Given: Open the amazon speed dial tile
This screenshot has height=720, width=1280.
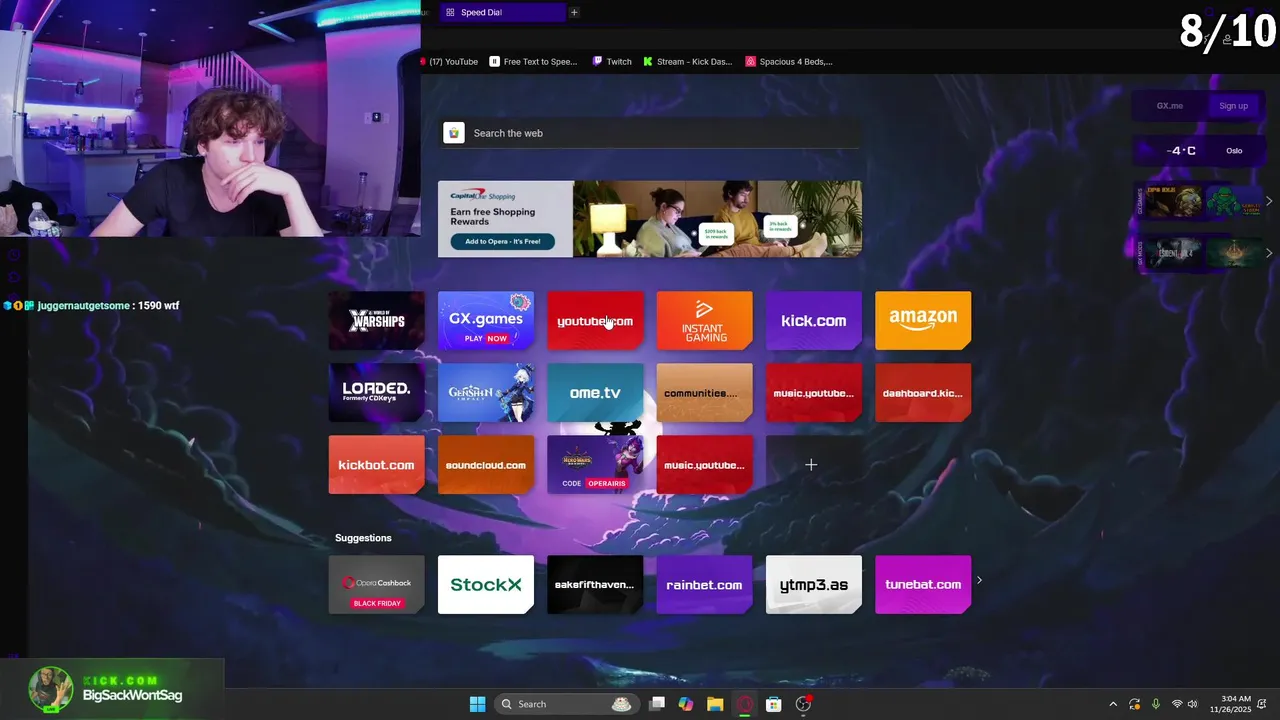Looking at the screenshot, I should tap(923, 321).
